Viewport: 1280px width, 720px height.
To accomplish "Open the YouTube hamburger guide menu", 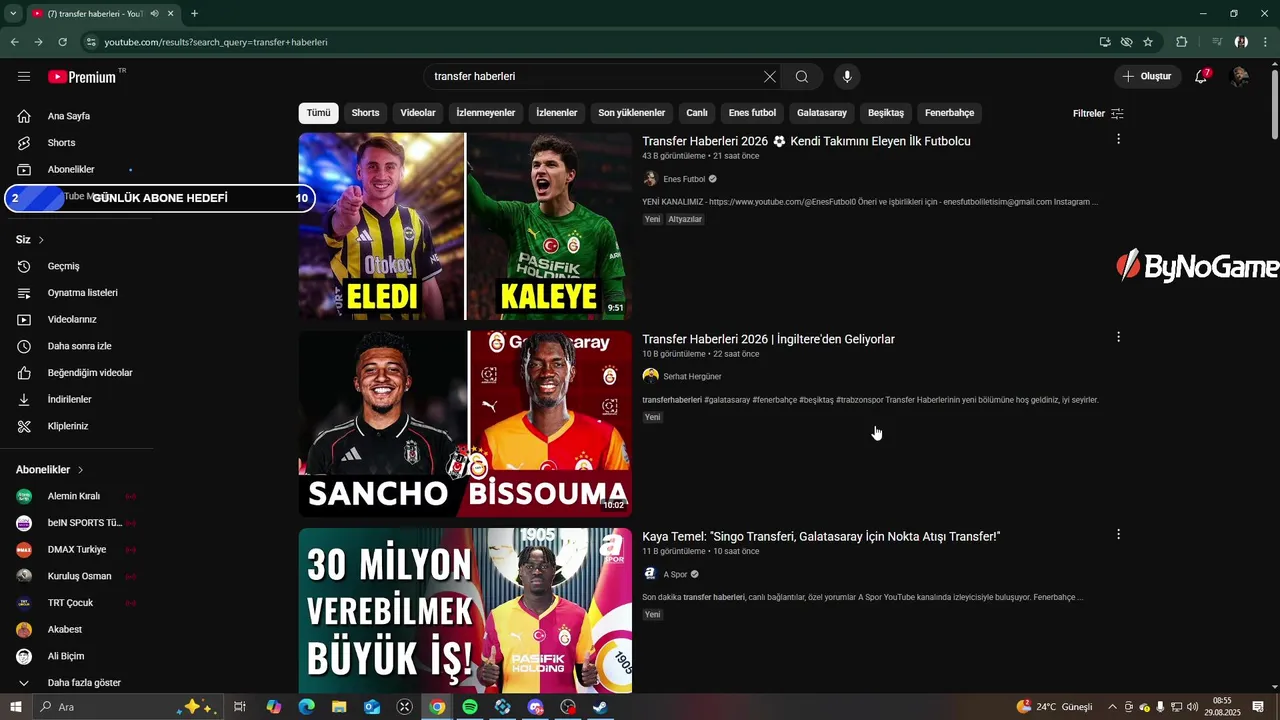I will coord(24,77).
